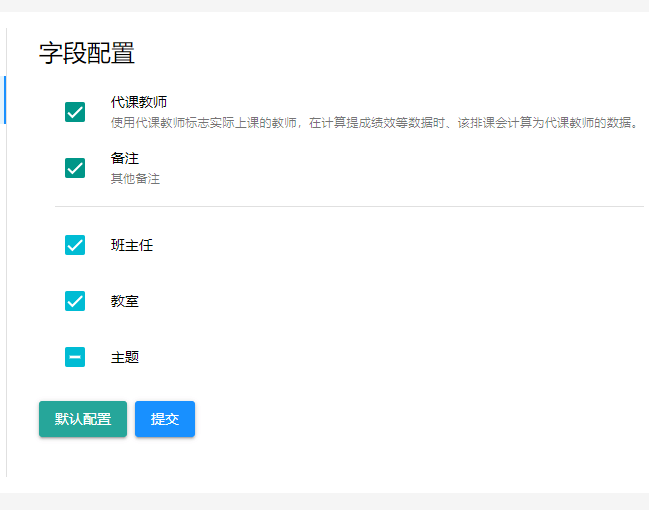Toggle the 班主任 checkbox off
The image size is (649, 510).
[75, 245]
